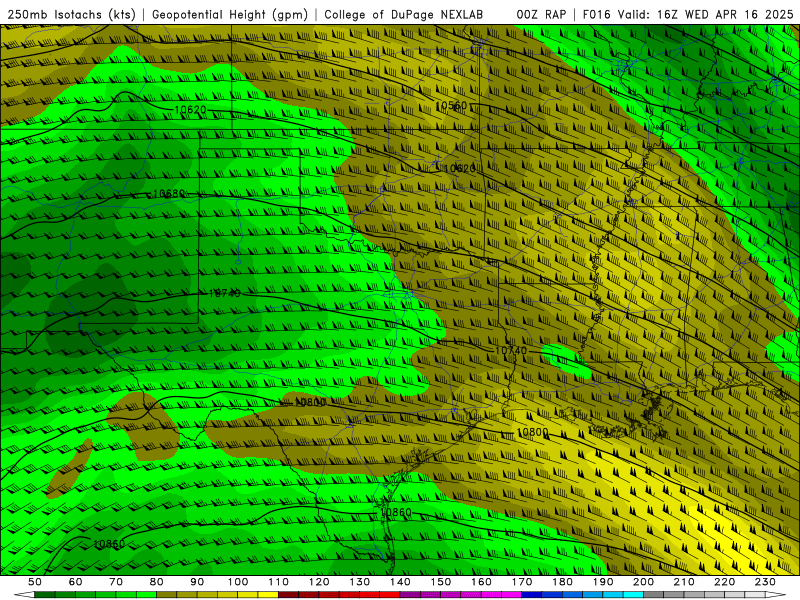Click the 100 kts color bar tick label
This screenshot has width=800, height=600.
pyautogui.click(x=238, y=582)
